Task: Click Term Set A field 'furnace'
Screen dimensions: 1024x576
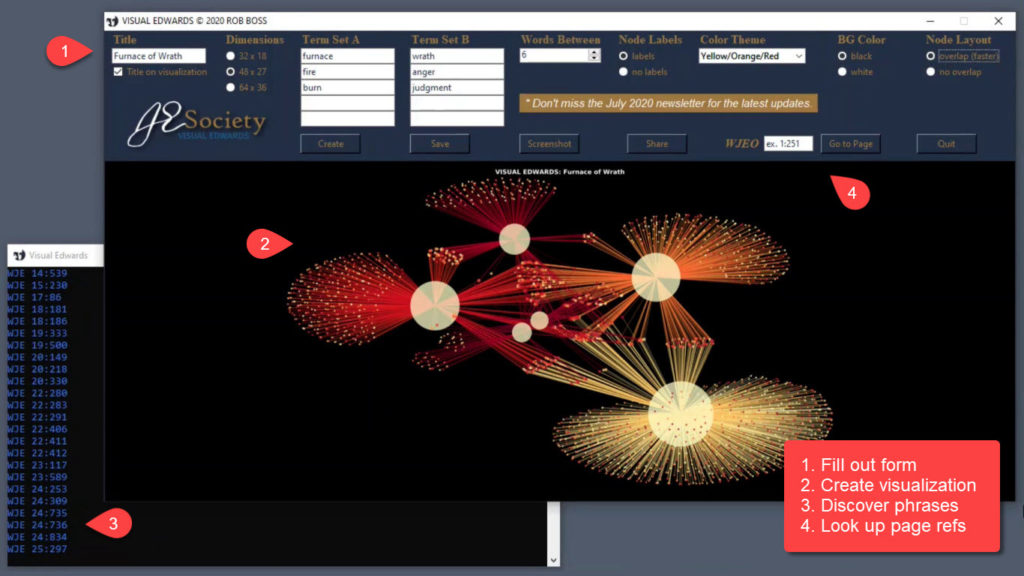Action: [x=347, y=56]
